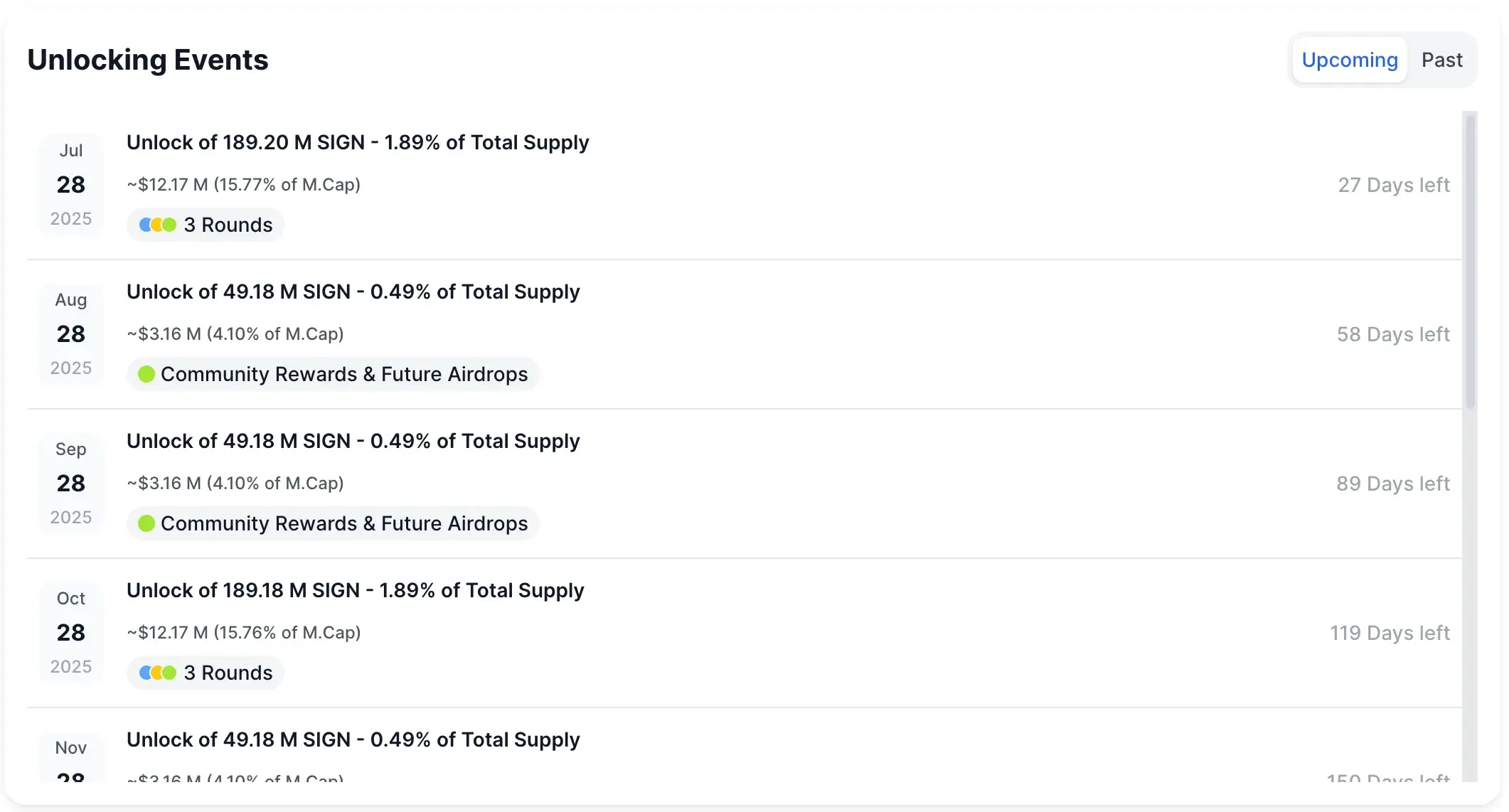Open the September 49.18 M SIGN unlock
This screenshot has height=812, width=1509.
[353, 442]
